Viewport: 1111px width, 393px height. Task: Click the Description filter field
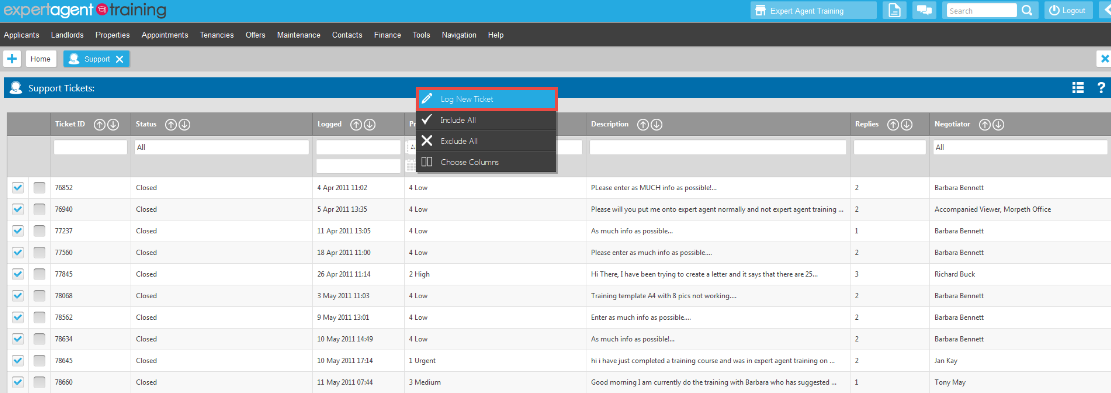718,147
